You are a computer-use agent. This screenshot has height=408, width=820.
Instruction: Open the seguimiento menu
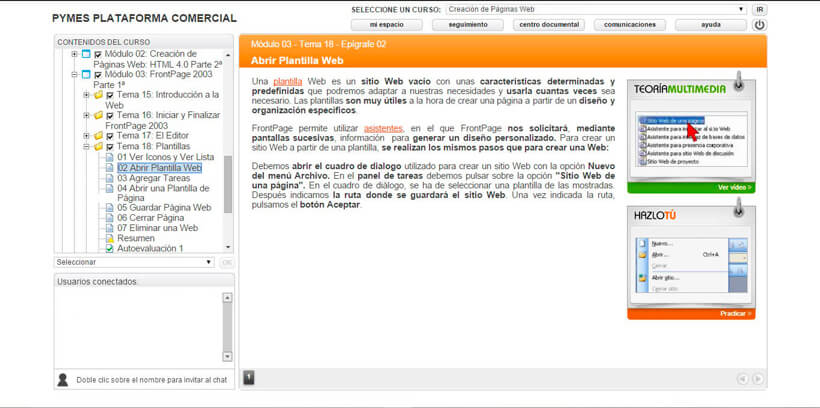[468, 25]
